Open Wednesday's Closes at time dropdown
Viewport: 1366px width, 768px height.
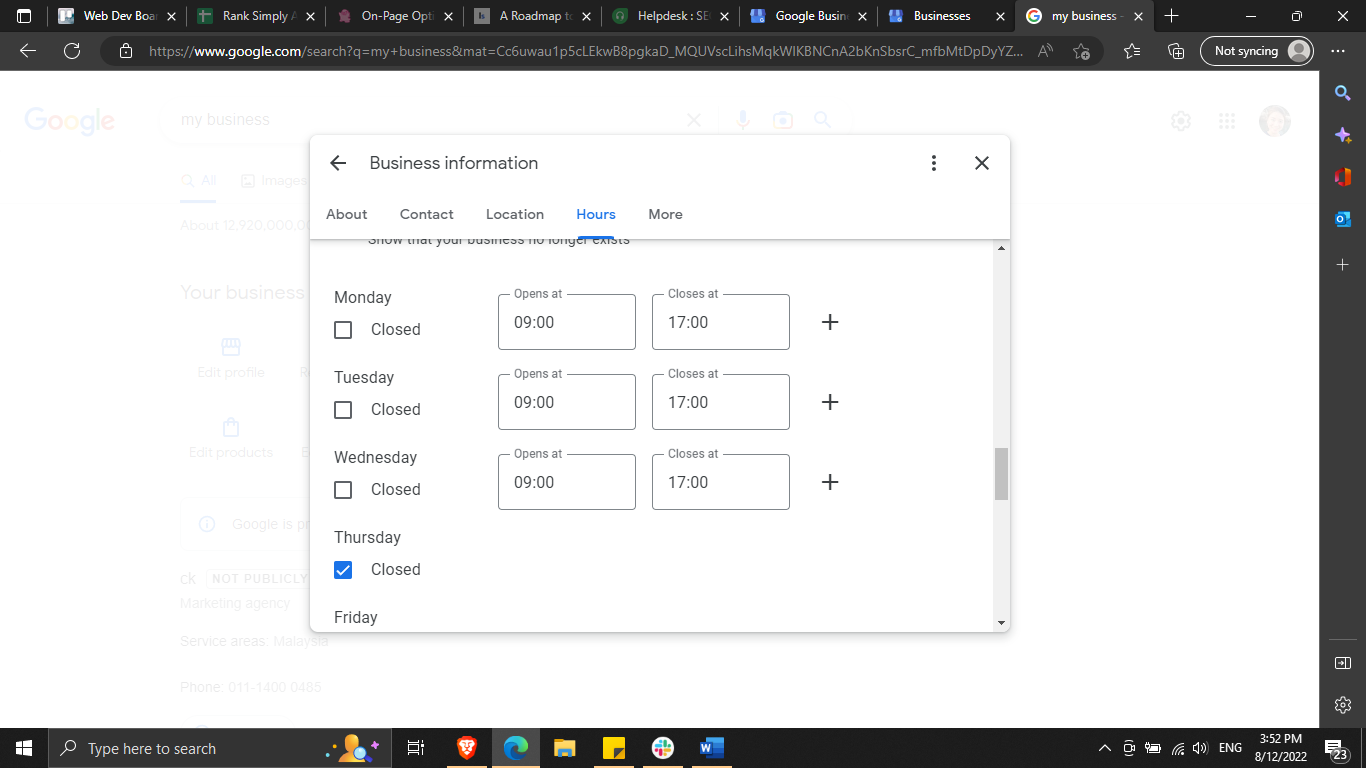(x=720, y=482)
